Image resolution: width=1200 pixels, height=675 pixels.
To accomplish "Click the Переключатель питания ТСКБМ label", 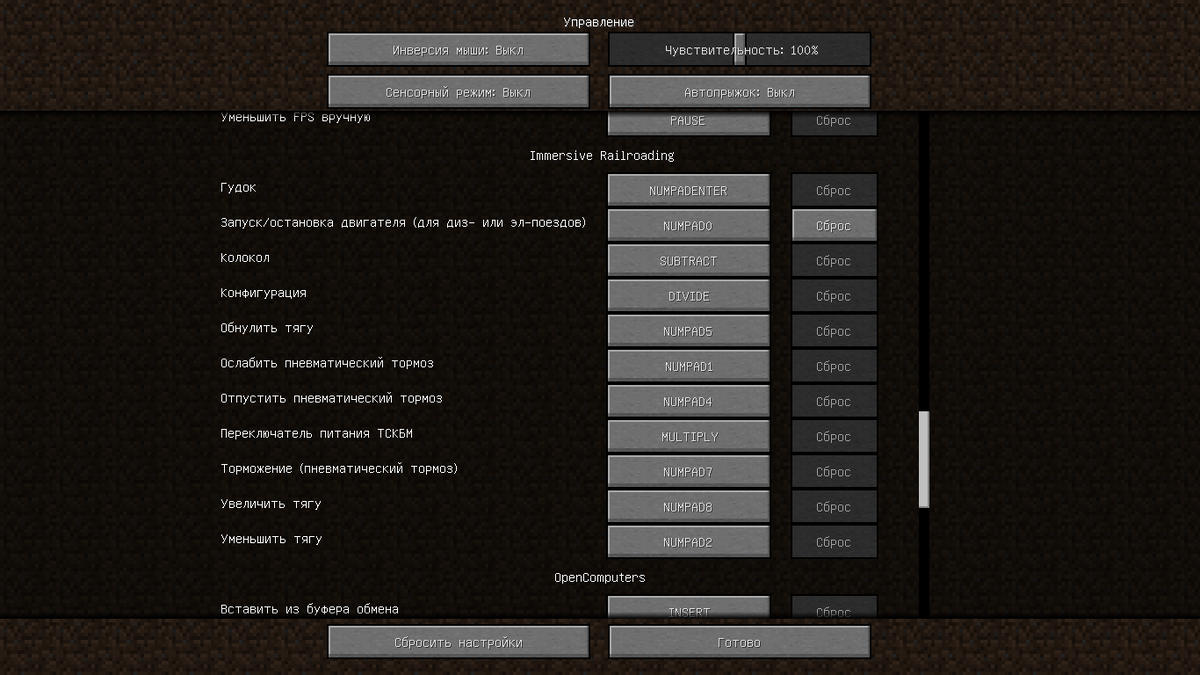I will click(316, 434).
